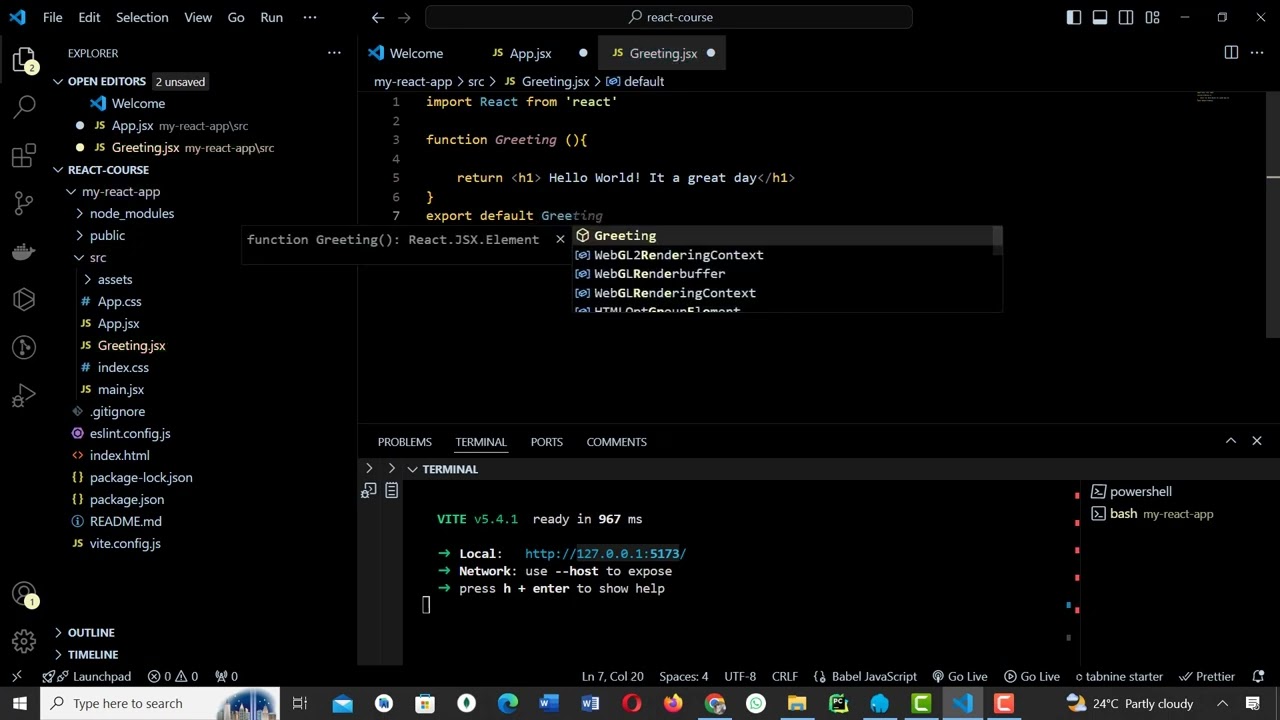Collapse the TERMINAL group chevron
This screenshot has width=1280, height=720.
tap(412, 469)
